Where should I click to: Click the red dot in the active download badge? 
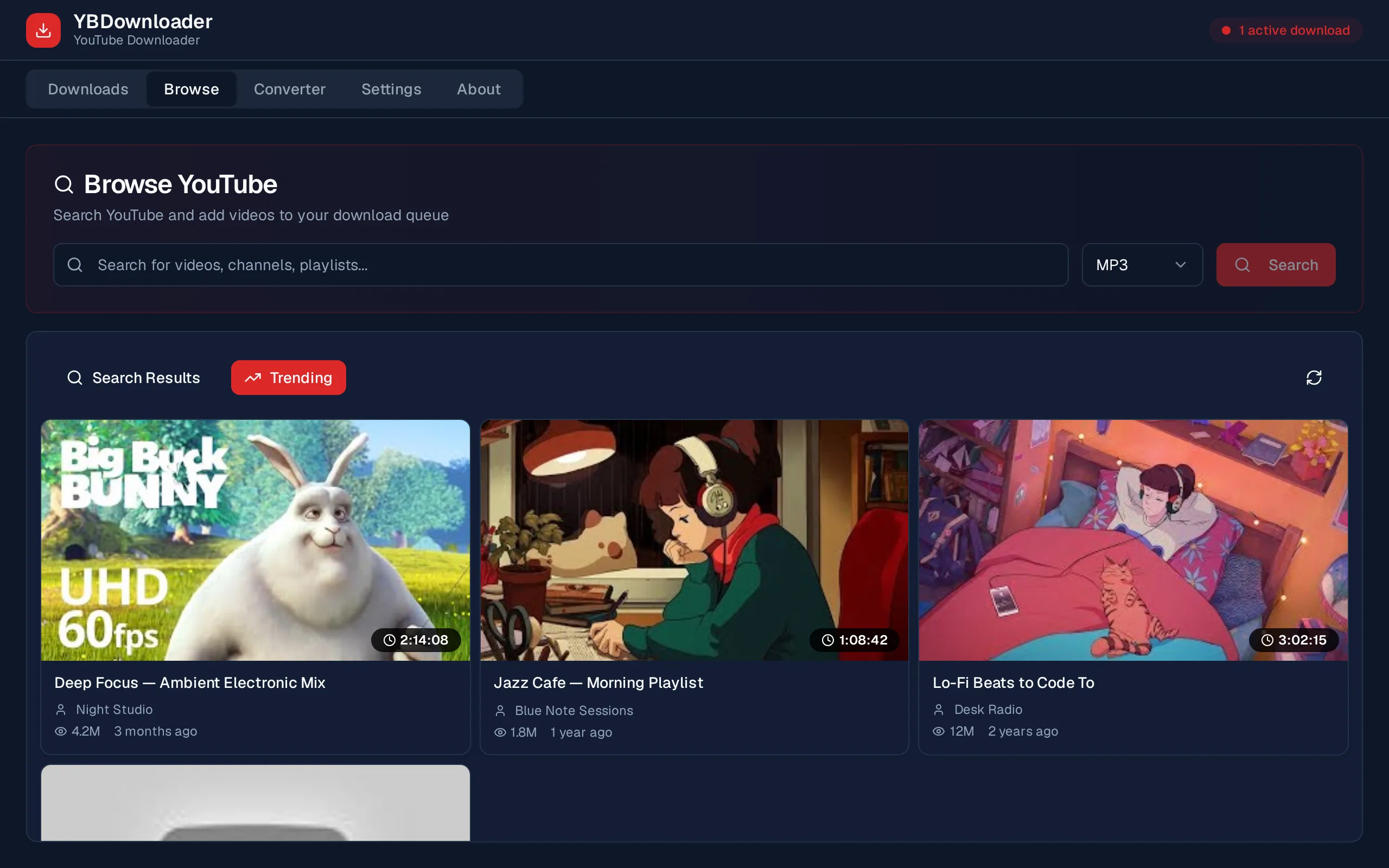point(1226,30)
